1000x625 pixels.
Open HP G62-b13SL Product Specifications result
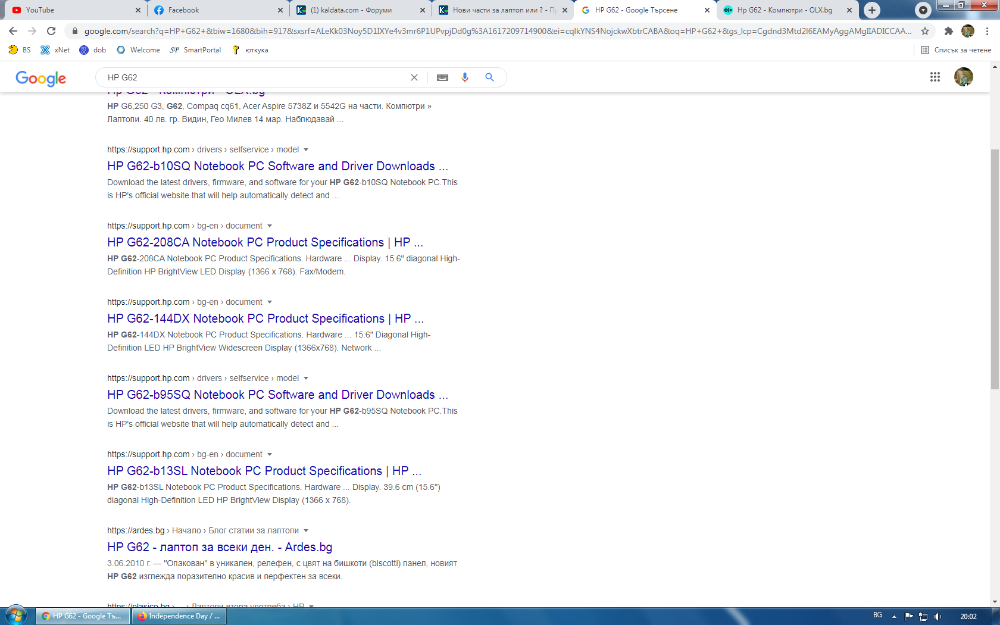(x=264, y=471)
